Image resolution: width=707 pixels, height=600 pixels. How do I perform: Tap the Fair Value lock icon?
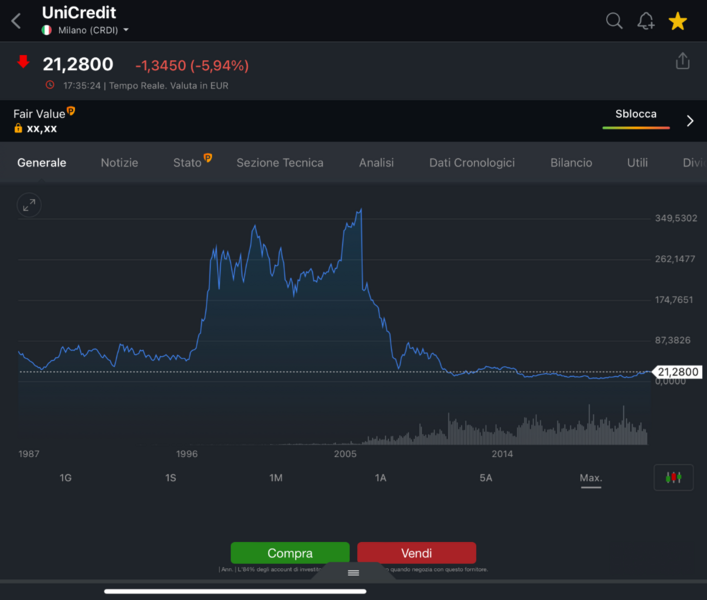19,128
